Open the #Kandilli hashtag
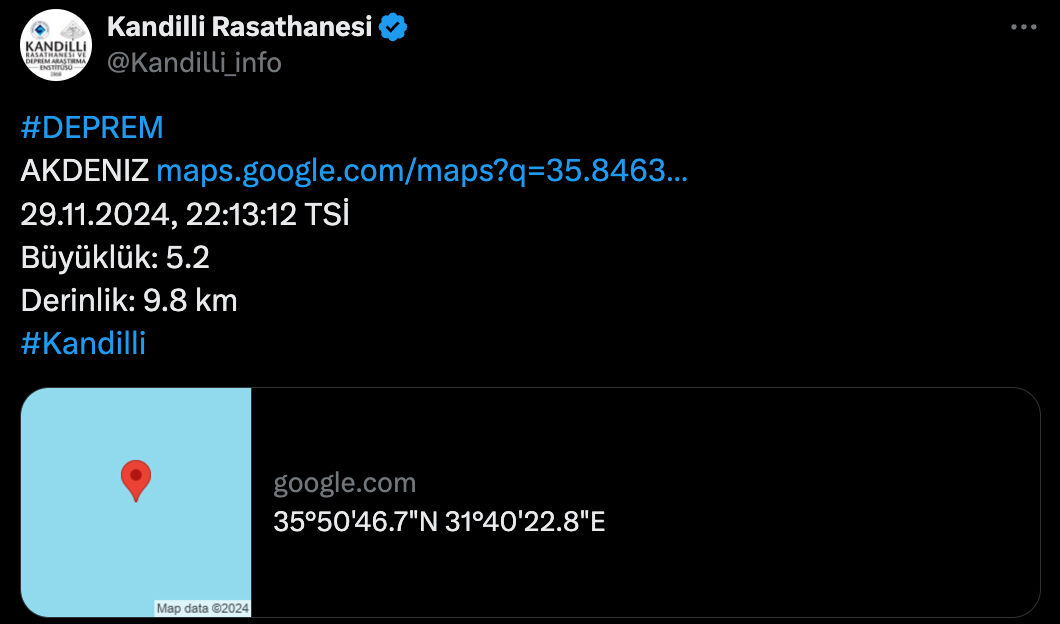 (83, 343)
